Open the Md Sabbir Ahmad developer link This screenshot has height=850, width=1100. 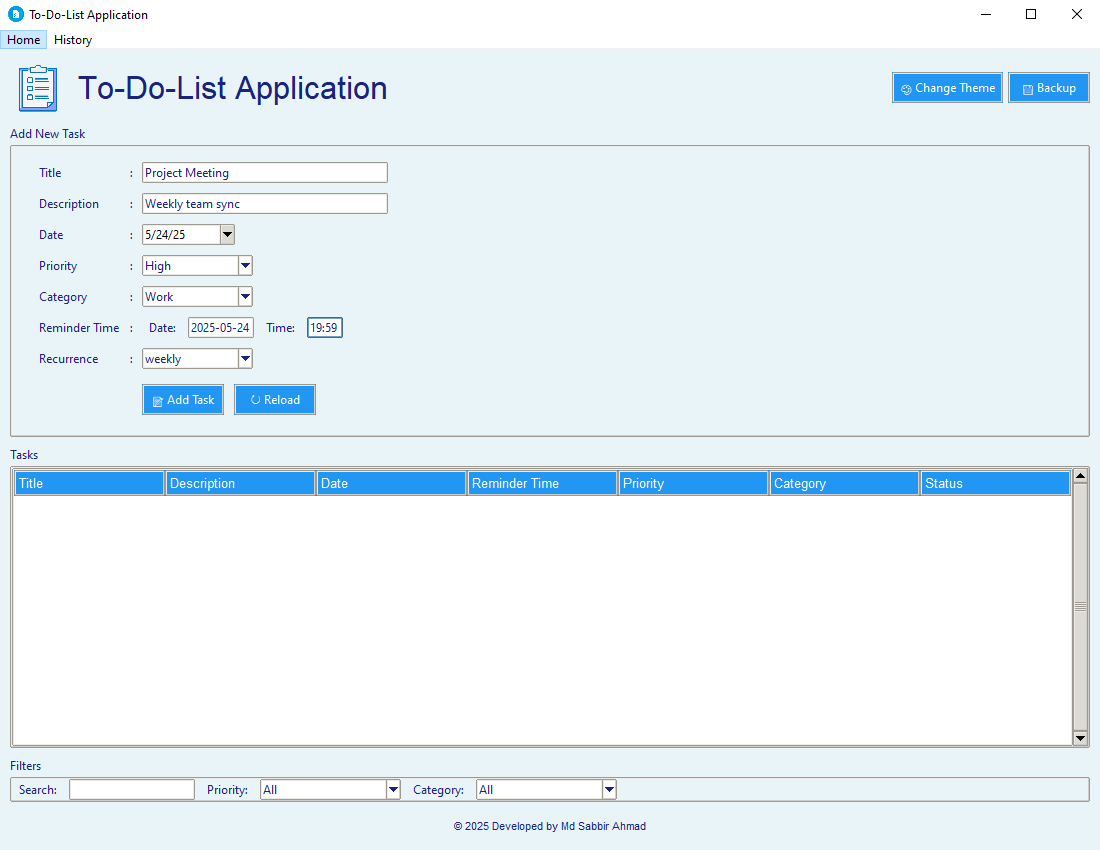pyautogui.click(x=605, y=826)
